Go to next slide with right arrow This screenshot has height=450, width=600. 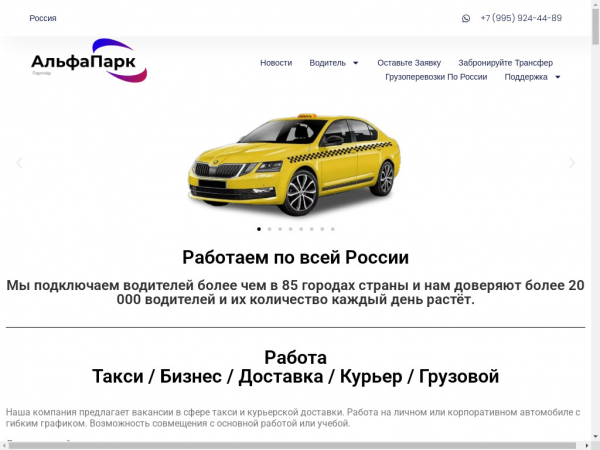pos(572,163)
